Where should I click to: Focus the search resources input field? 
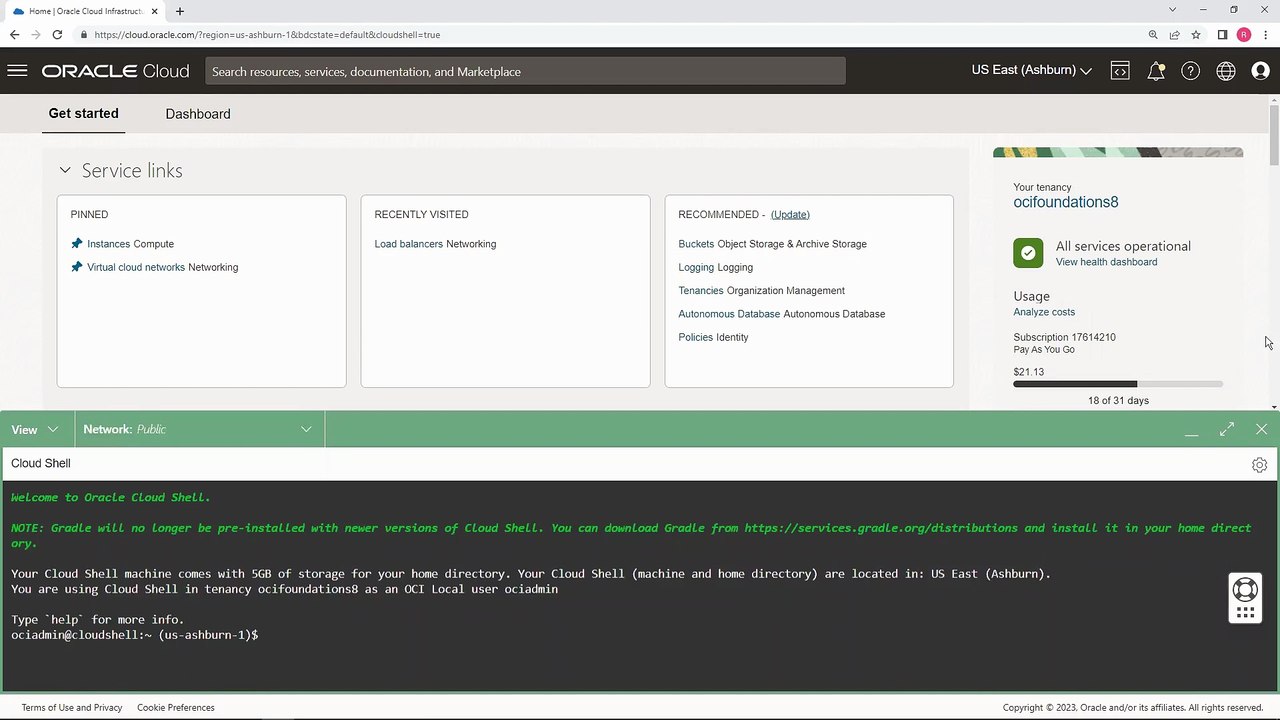point(525,71)
